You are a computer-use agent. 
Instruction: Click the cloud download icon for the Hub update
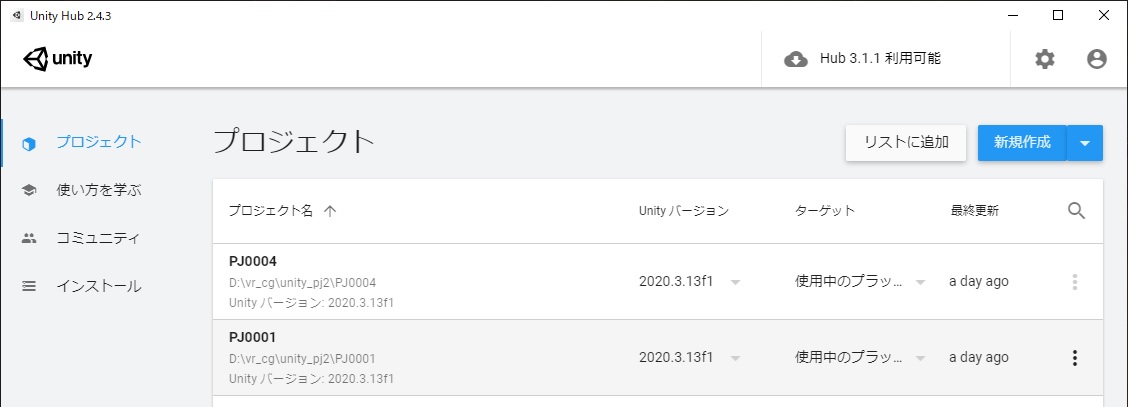(x=795, y=60)
